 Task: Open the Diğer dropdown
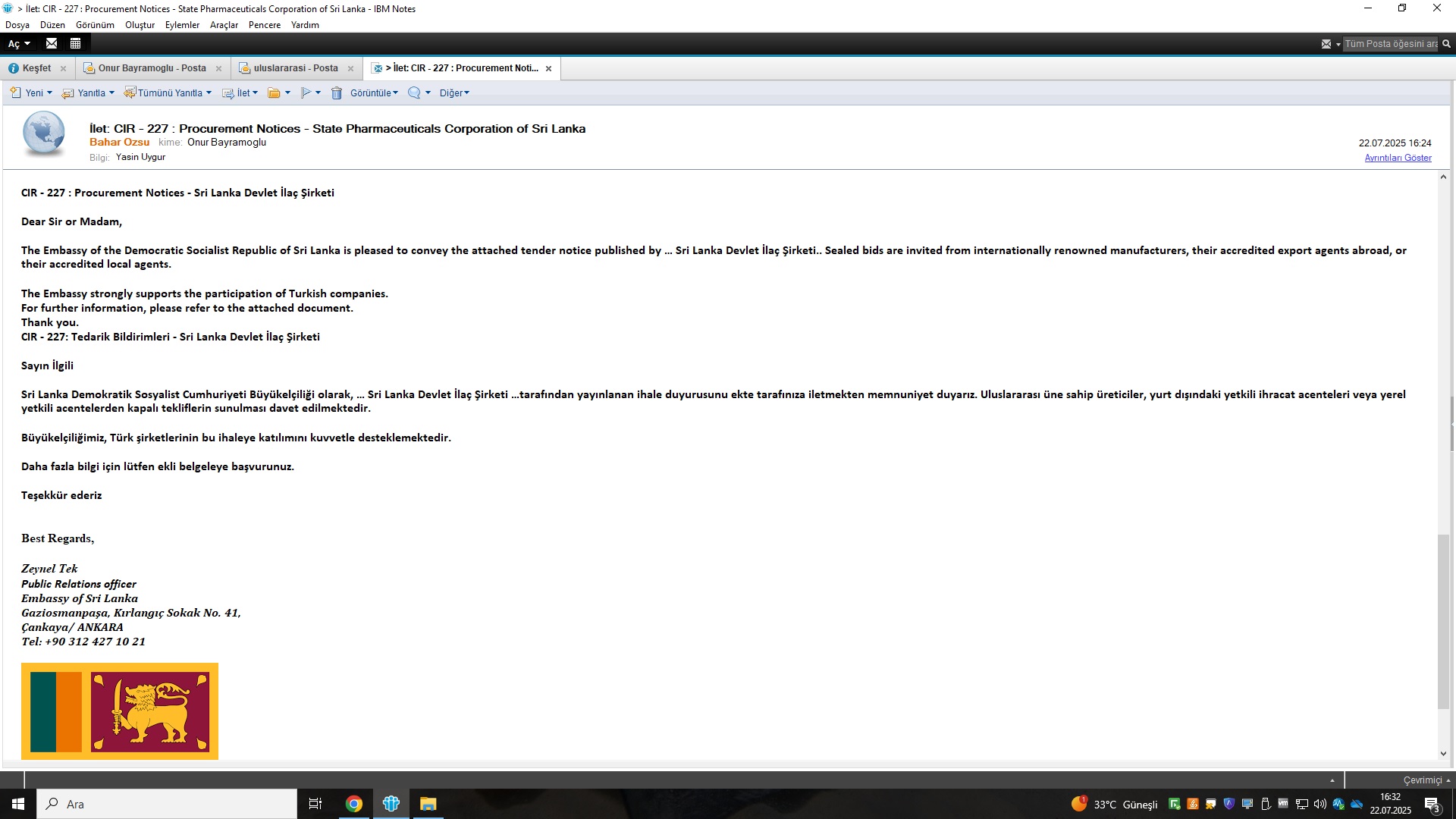click(x=454, y=93)
